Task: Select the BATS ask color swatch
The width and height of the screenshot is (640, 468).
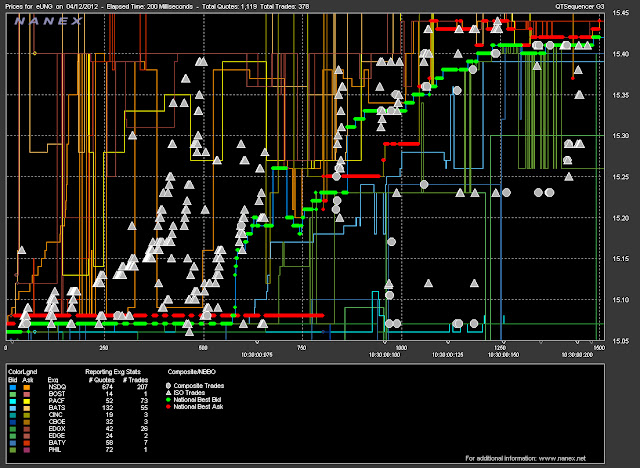Action: 27,408
